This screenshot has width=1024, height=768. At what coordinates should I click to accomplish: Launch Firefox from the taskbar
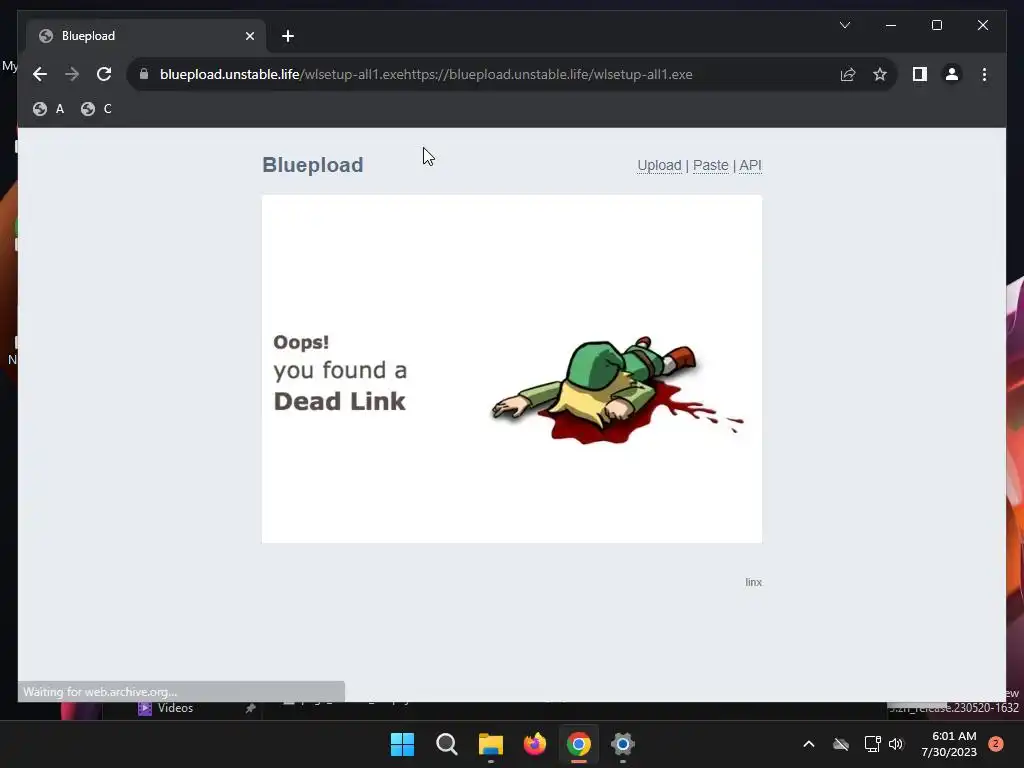point(535,744)
